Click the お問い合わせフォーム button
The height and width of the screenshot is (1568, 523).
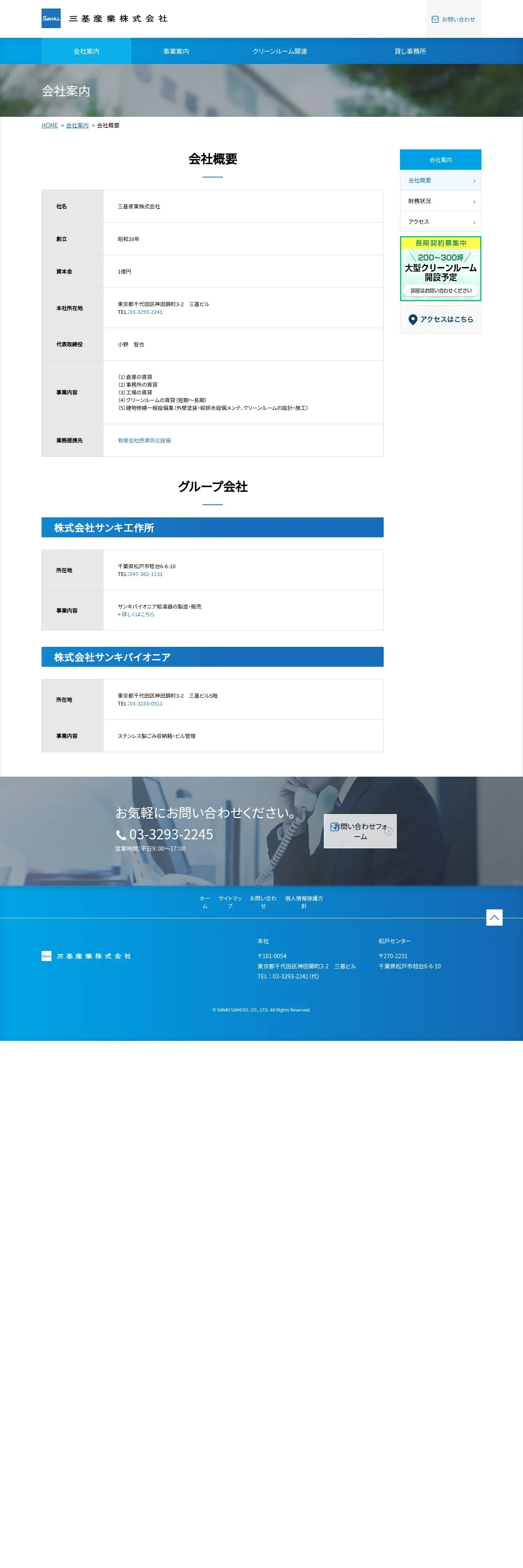[x=360, y=831]
